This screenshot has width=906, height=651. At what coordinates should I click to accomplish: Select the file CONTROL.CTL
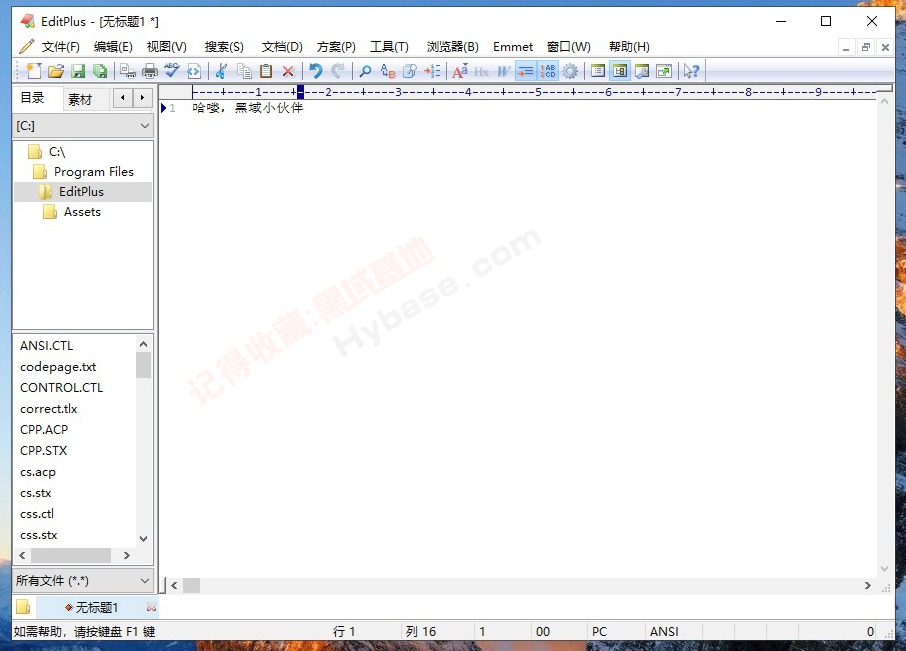click(61, 388)
